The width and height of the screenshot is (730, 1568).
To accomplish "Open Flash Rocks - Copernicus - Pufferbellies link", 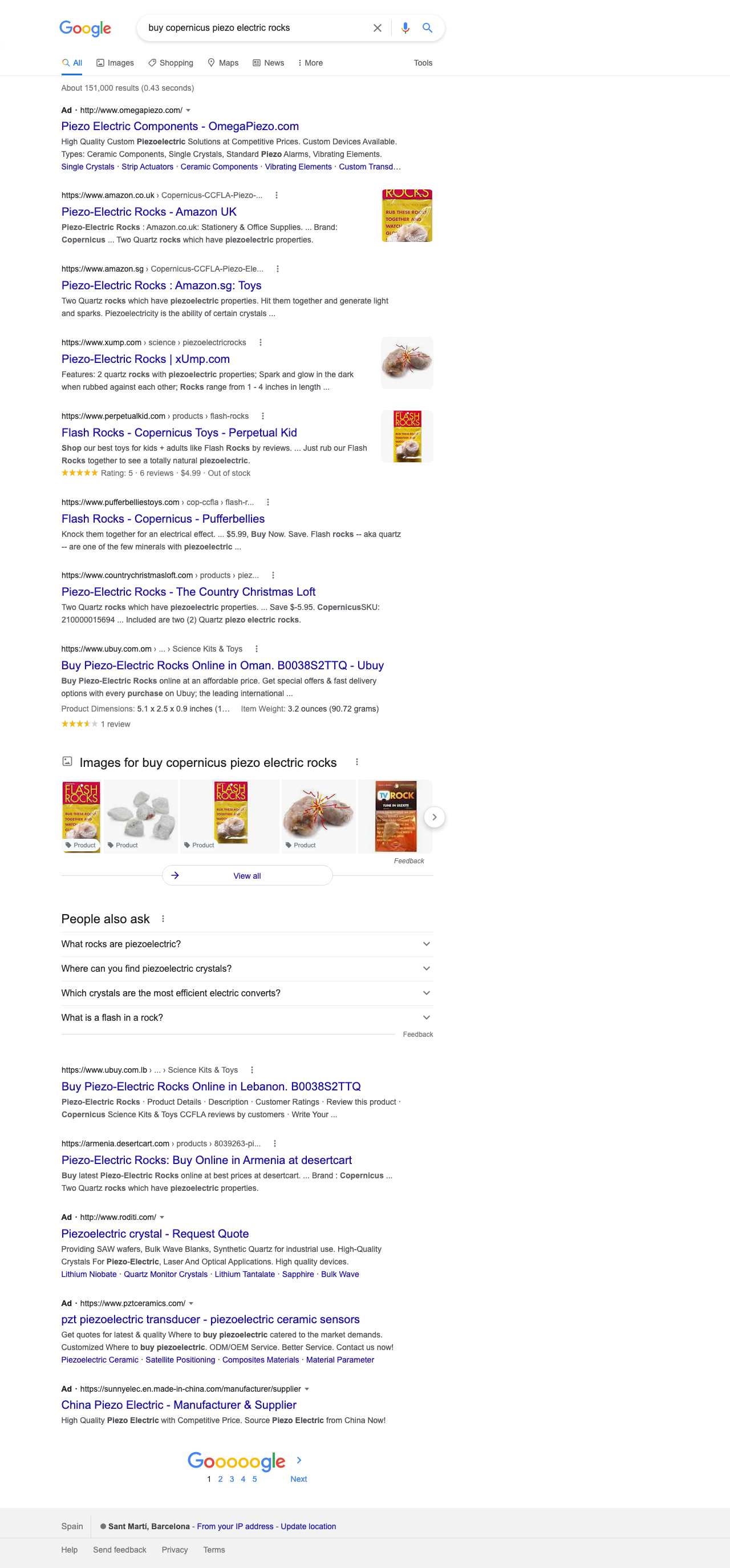I will [x=163, y=519].
